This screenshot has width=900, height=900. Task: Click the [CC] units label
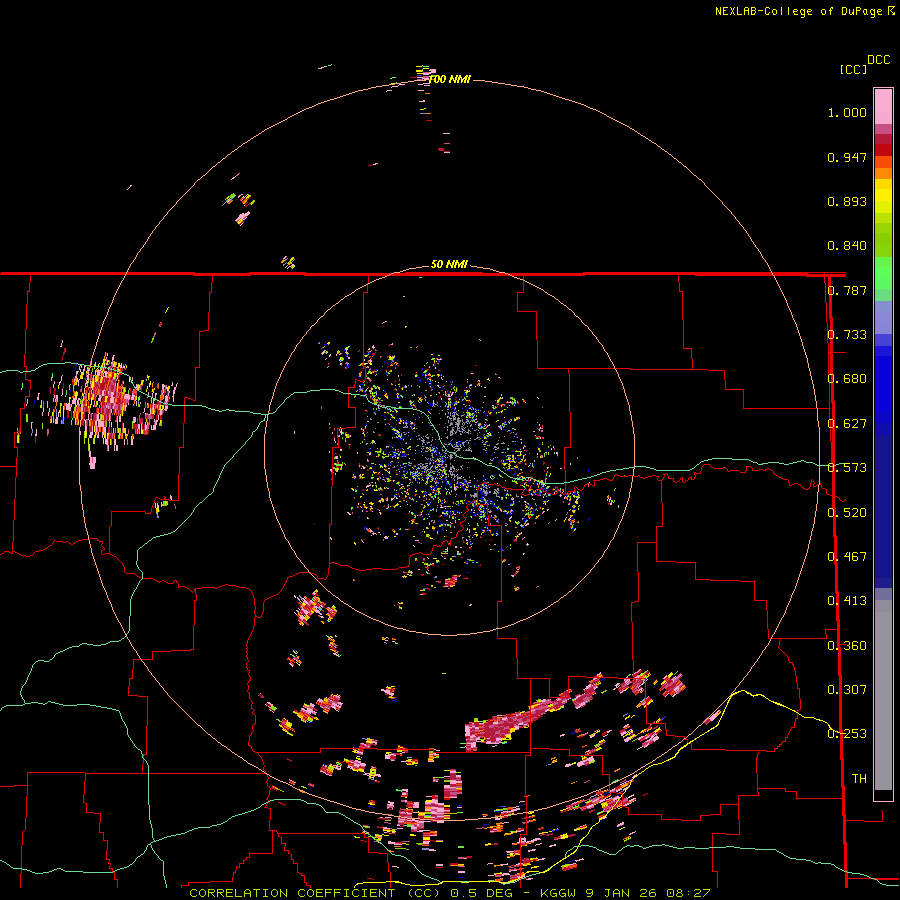tap(853, 69)
